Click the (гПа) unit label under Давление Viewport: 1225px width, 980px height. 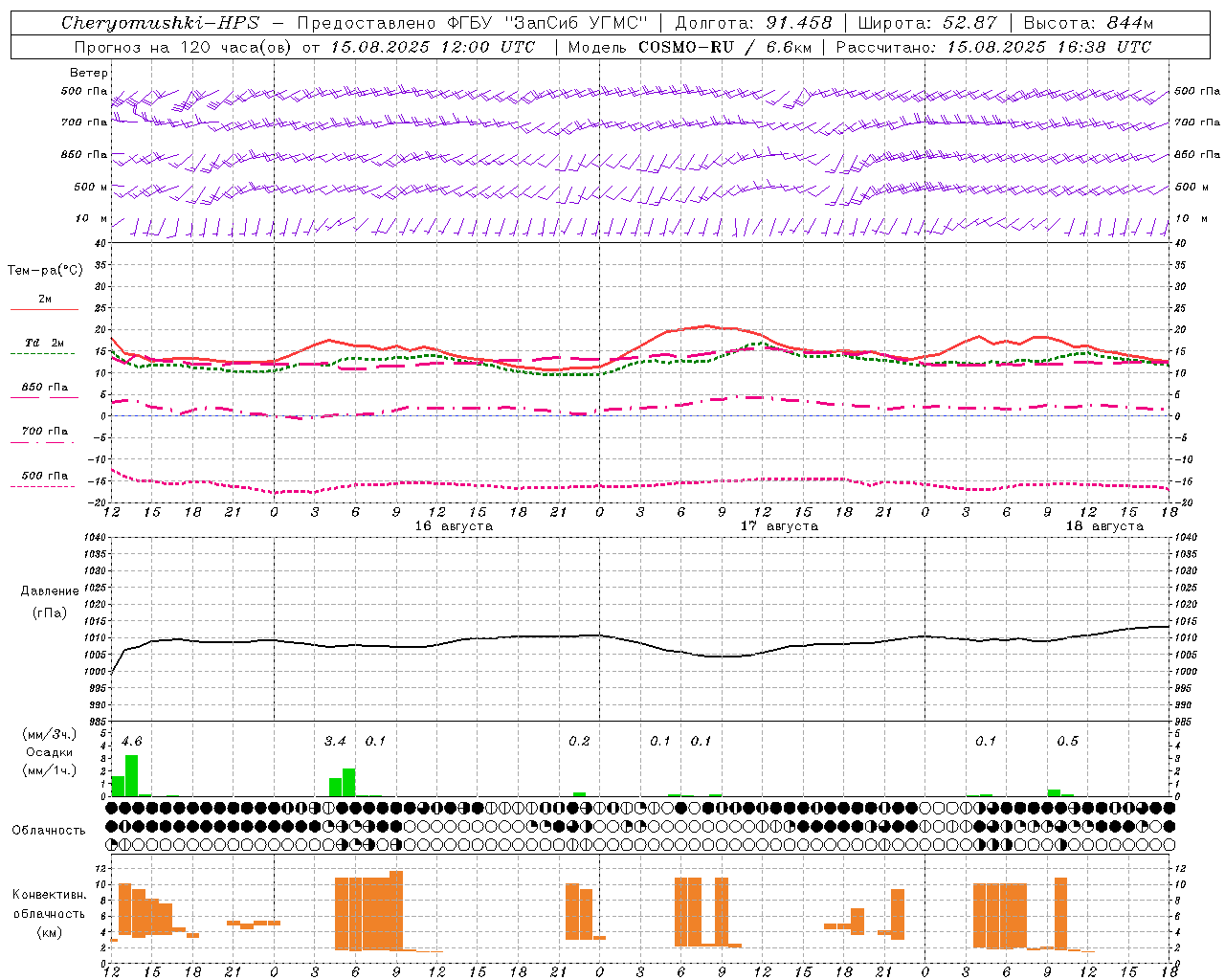(50, 612)
